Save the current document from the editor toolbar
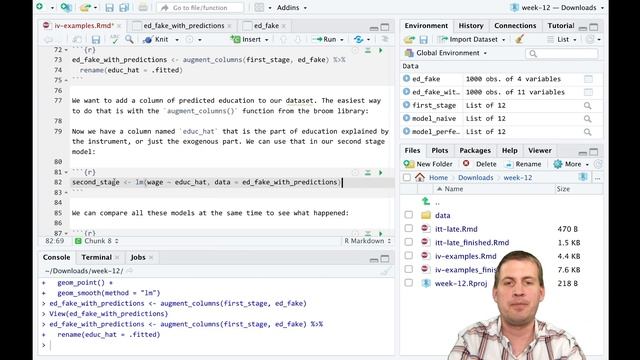The image size is (640, 360). pyautogui.click(x=96, y=40)
